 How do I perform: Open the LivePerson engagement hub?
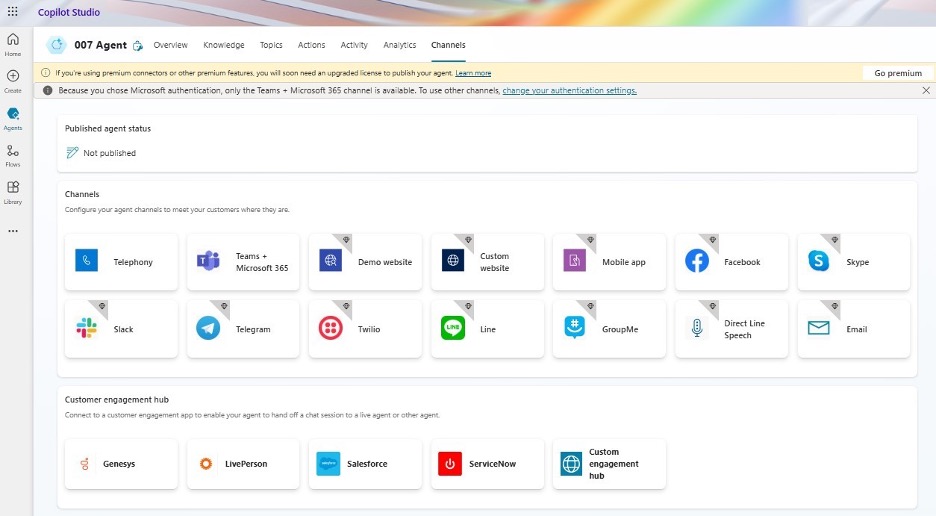point(243,463)
